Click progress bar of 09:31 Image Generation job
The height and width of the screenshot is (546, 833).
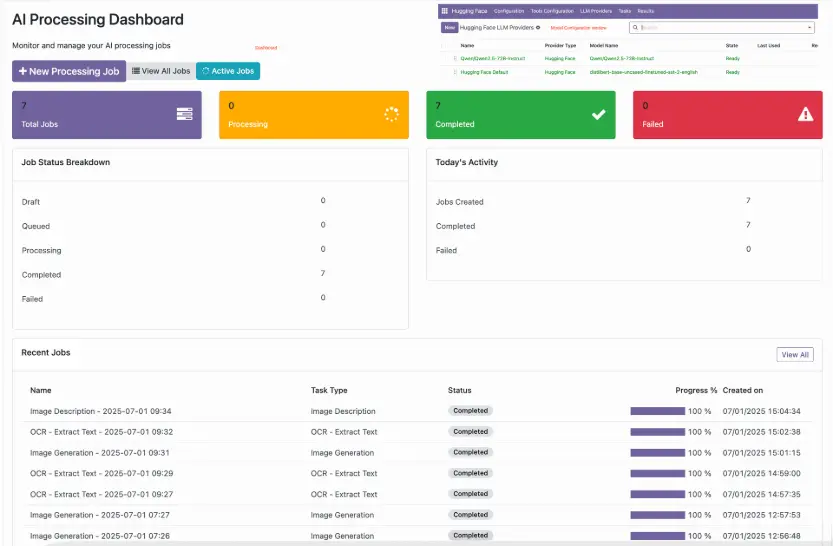tap(658, 453)
